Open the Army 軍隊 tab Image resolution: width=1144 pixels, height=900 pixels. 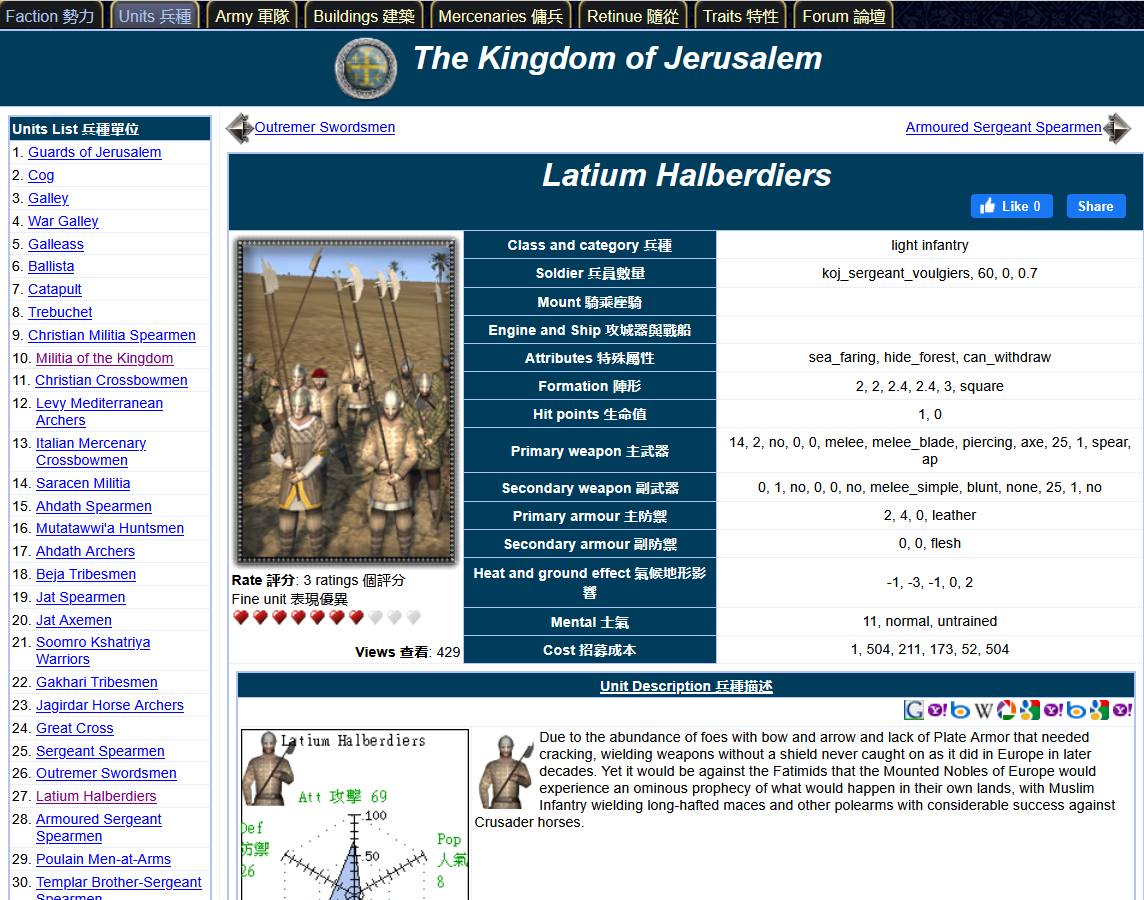252,16
